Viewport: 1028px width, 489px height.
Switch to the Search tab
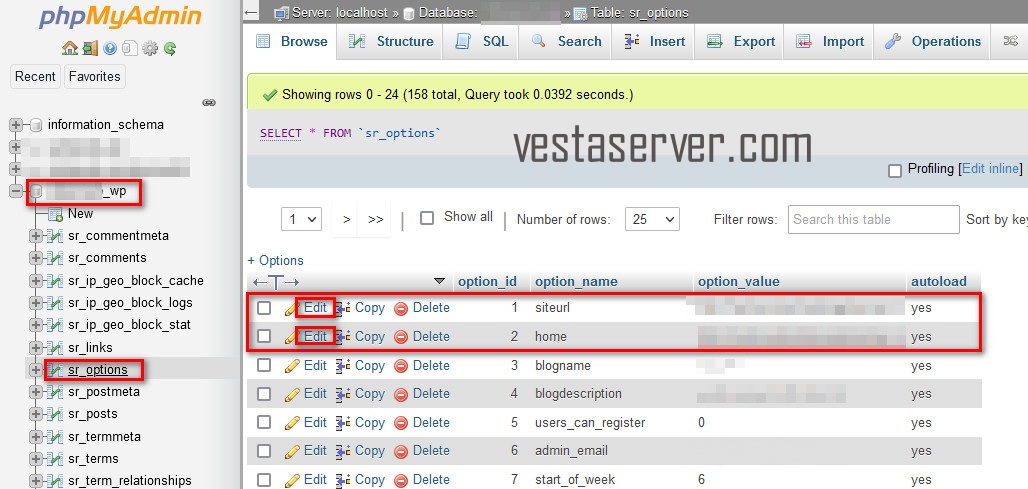coord(566,41)
